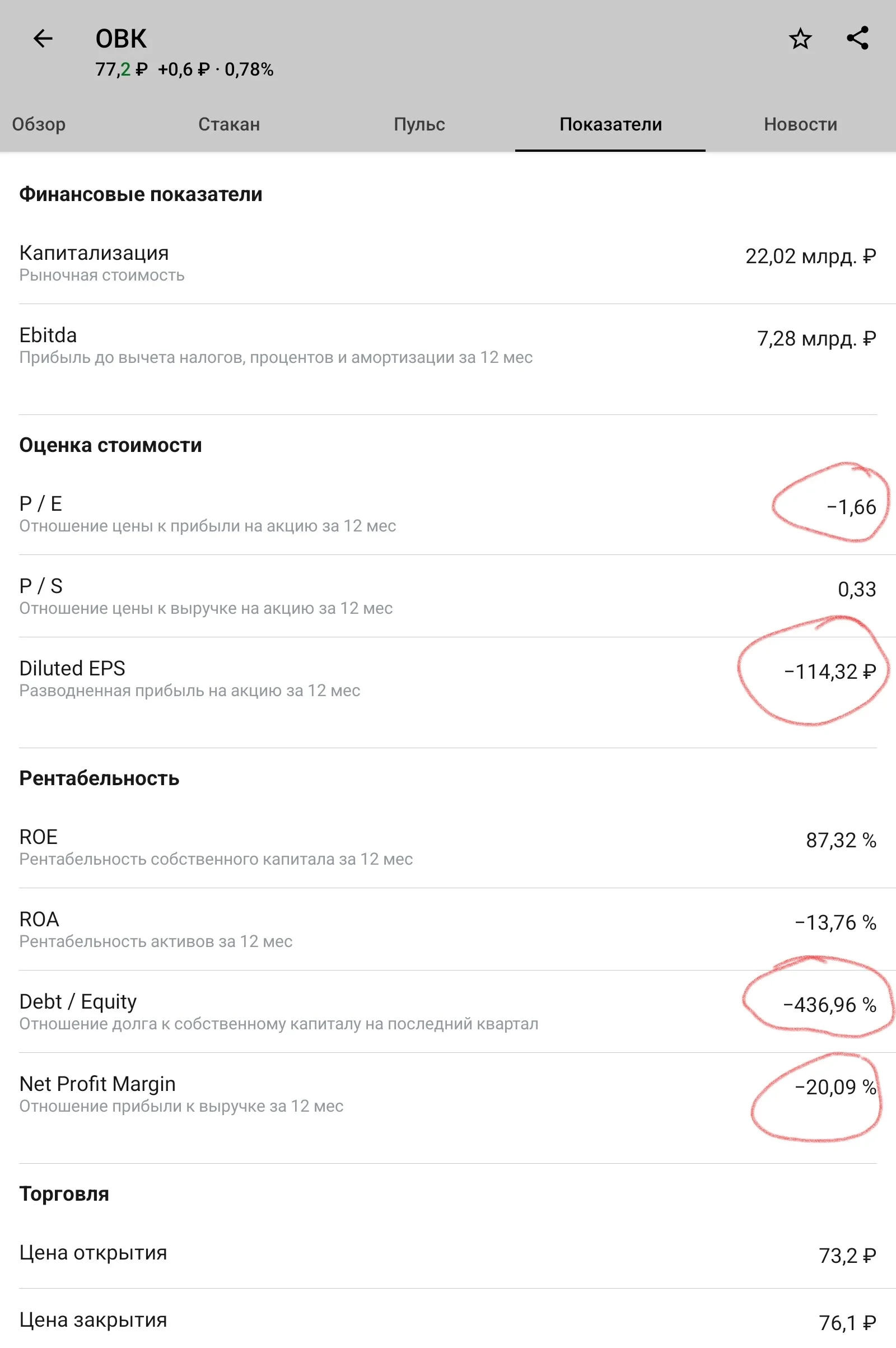Switch to the Обзор tab
This screenshot has height=1348, width=896.
[39, 124]
